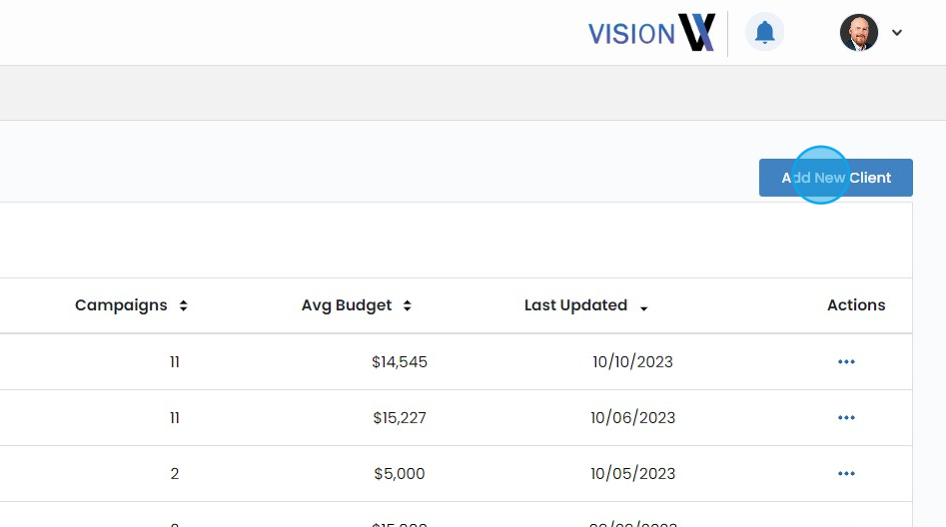
Task: Sort table by Avg Budget header label
Action: click(347, 305)
